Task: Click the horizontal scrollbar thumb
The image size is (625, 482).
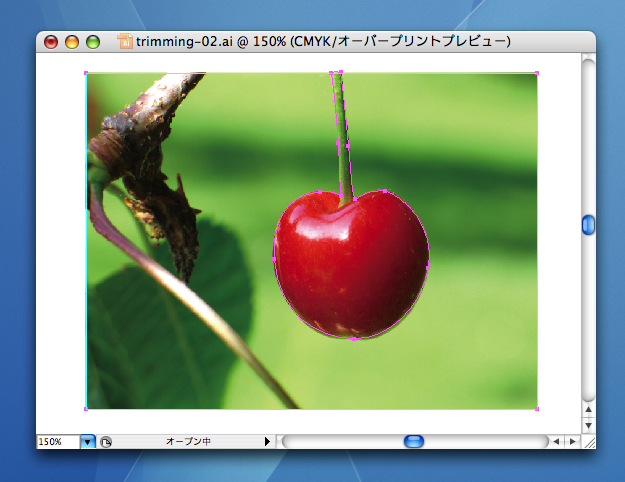Action: coord(414,441)
